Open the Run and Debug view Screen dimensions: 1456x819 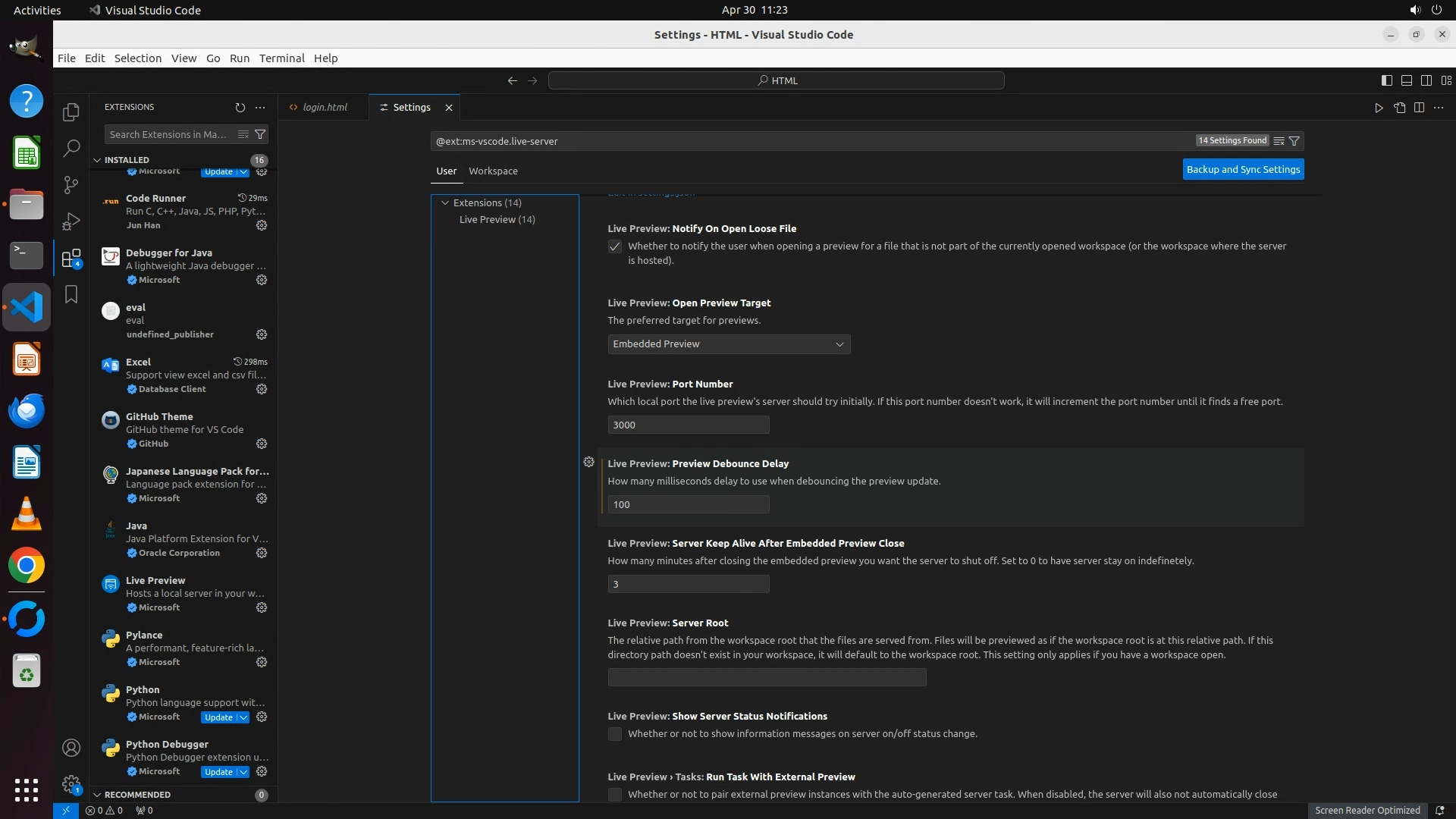(71, 221)
